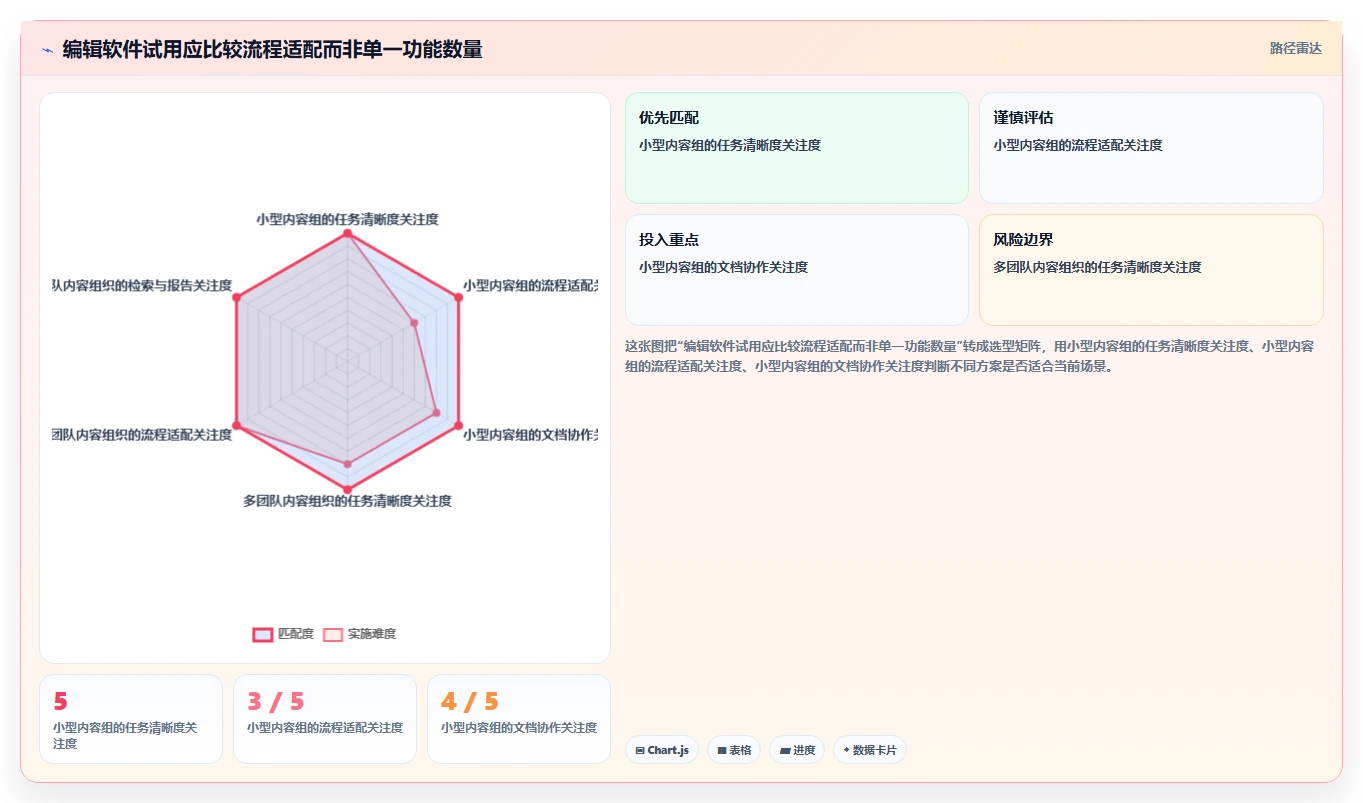
Task: Click the 路径雷达 label in header
Action: pos(1296,48)
